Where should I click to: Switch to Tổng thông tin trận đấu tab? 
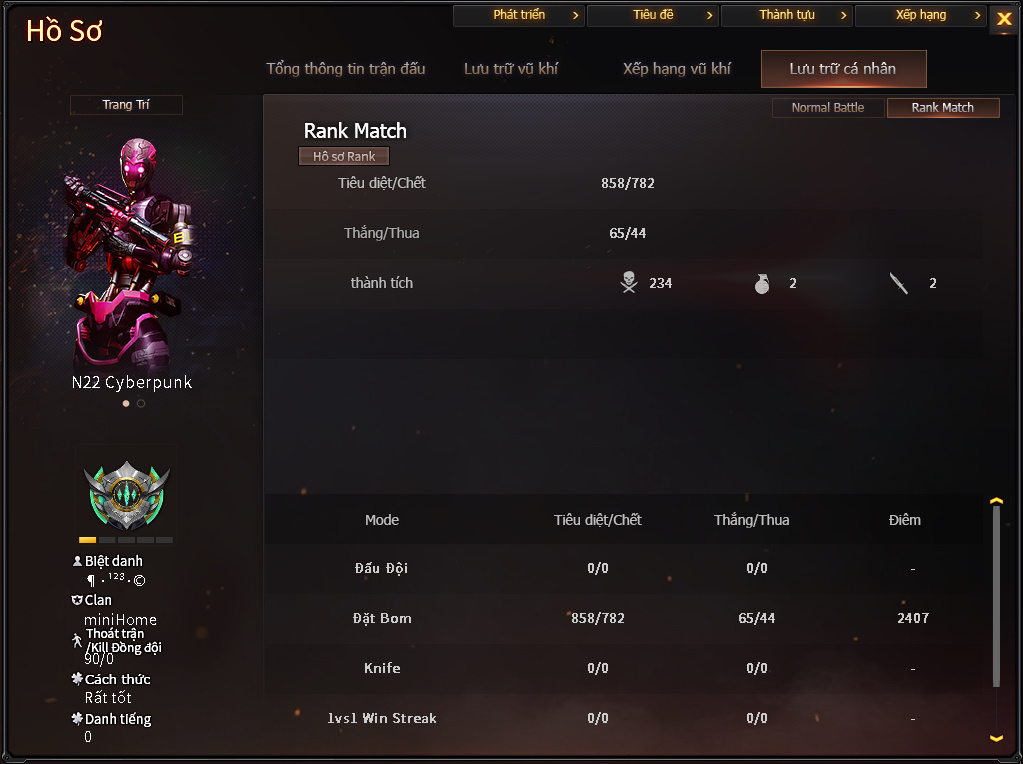pos(346,69)
